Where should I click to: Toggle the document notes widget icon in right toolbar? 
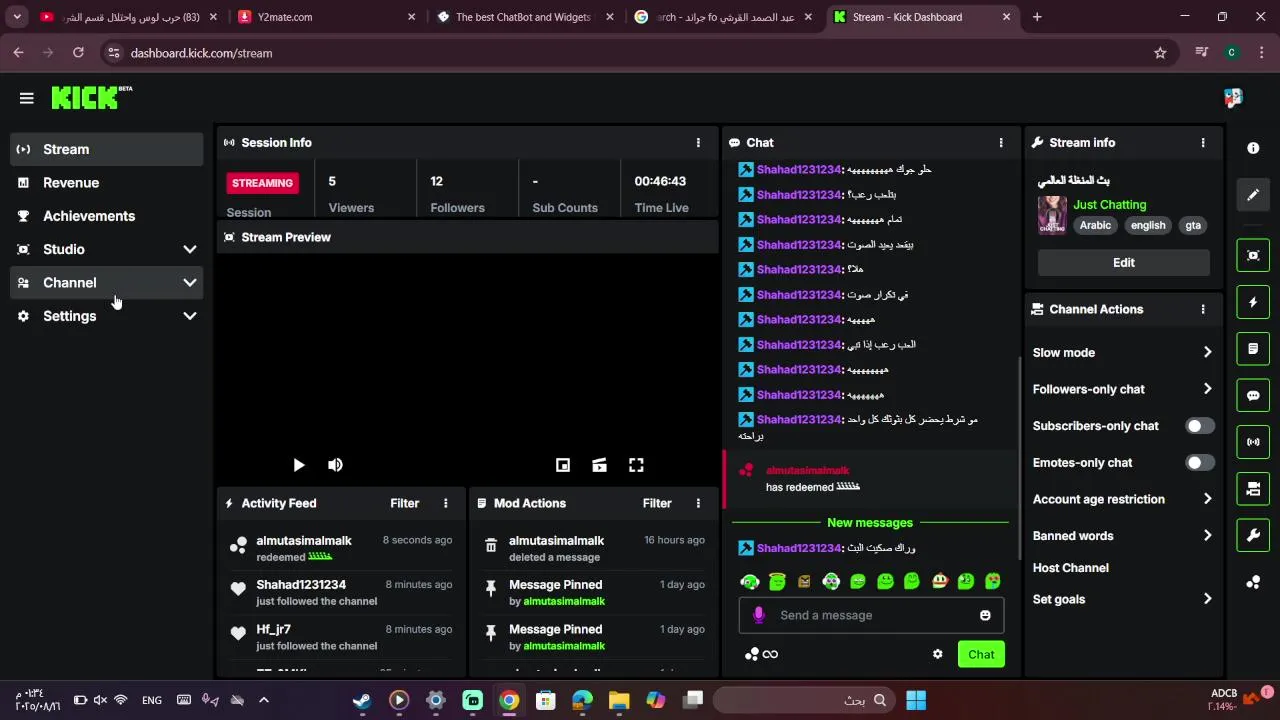pyautogui.click(x=1253, y=349)
